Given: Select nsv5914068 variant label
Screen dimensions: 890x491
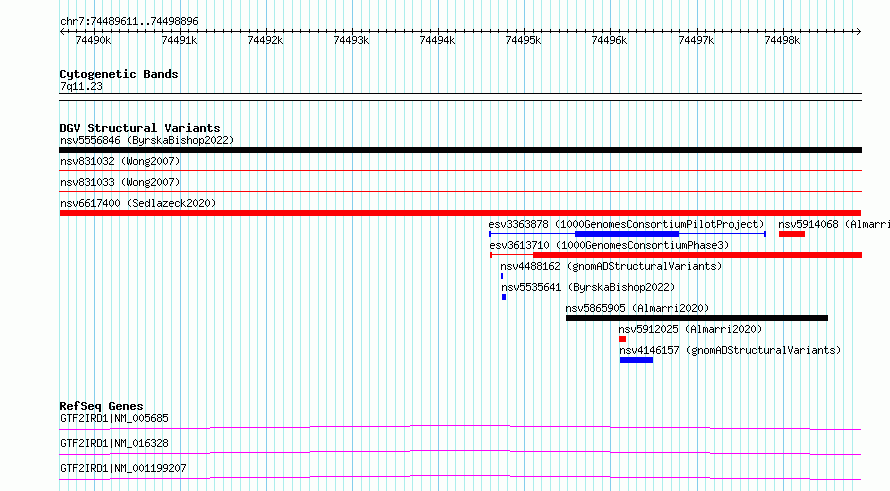Looking at the screenshot, I should coord(833,224).
